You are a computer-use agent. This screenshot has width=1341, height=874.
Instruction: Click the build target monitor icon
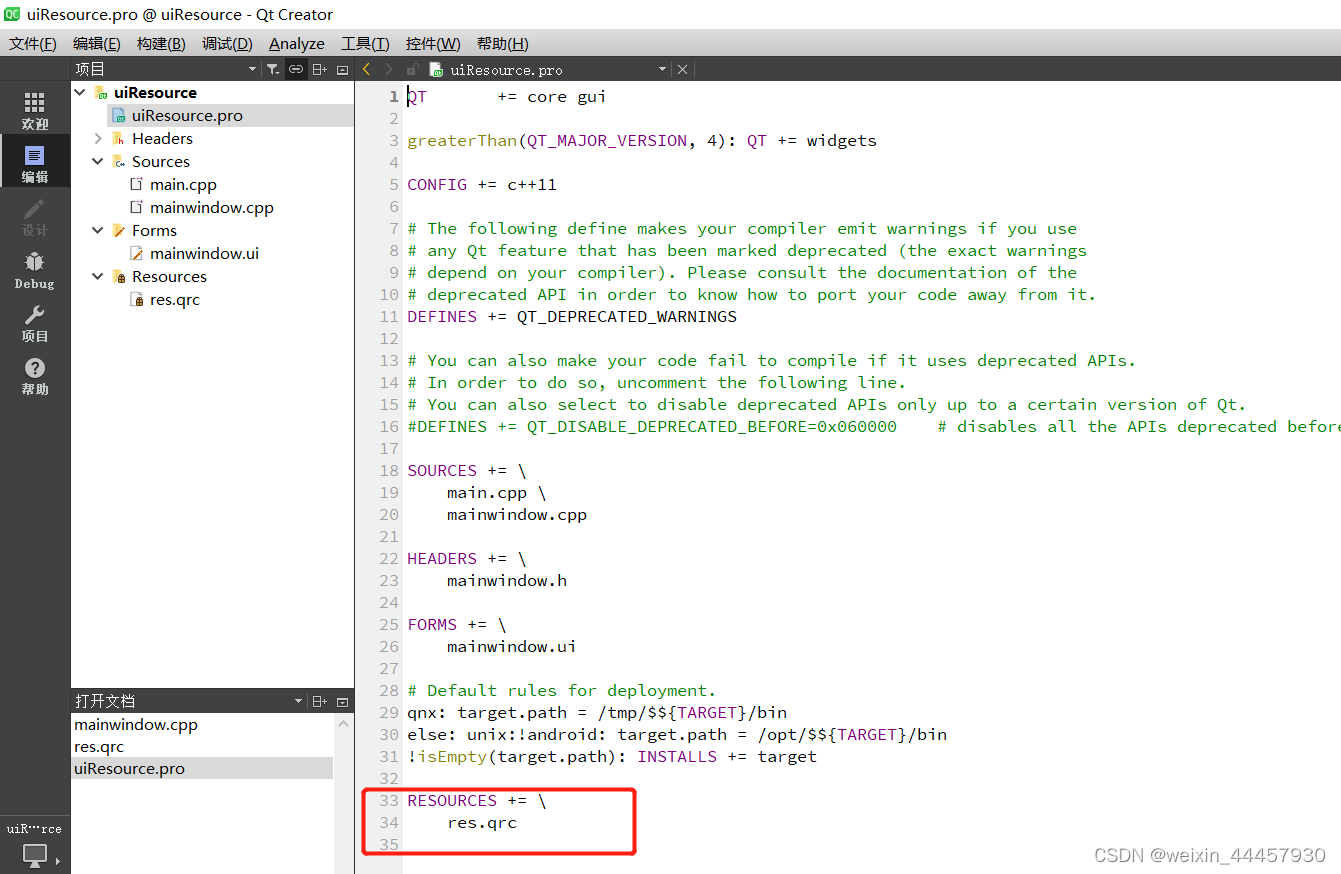(35, 855)
